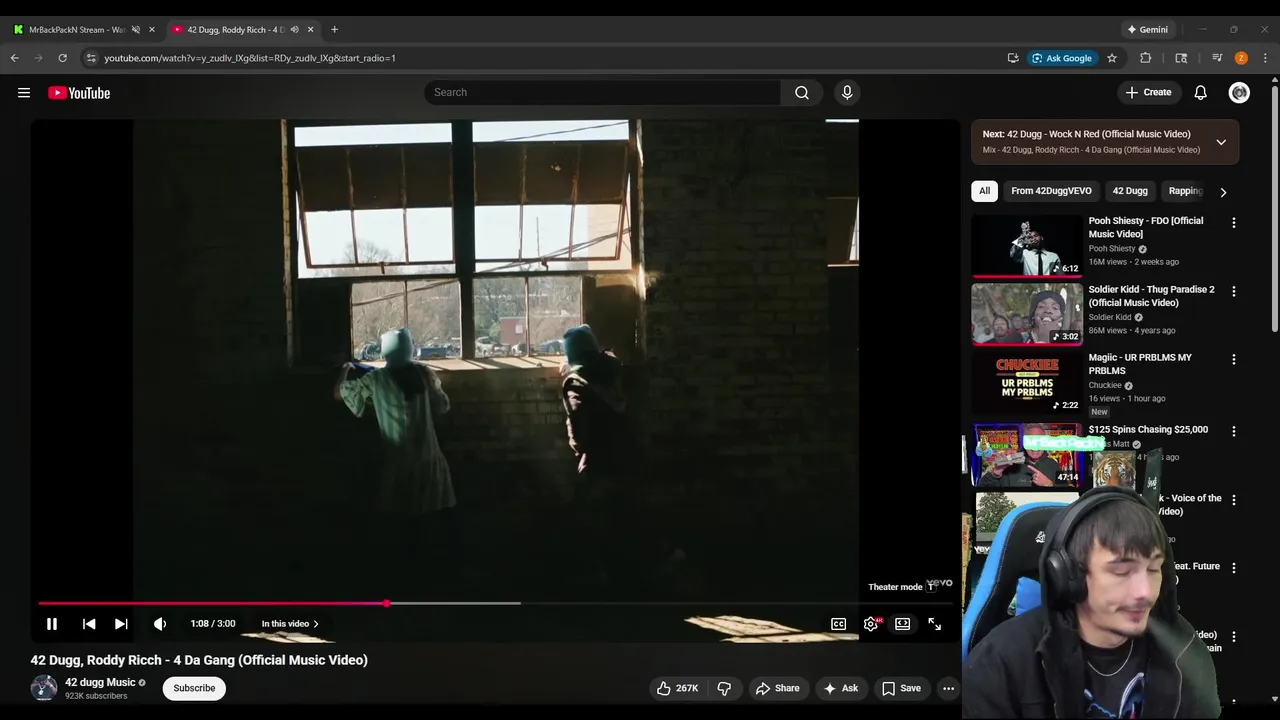Go to YouTube home via logo
The height and width of the screenshot is (720, 1280).
(x=79, y=93)
